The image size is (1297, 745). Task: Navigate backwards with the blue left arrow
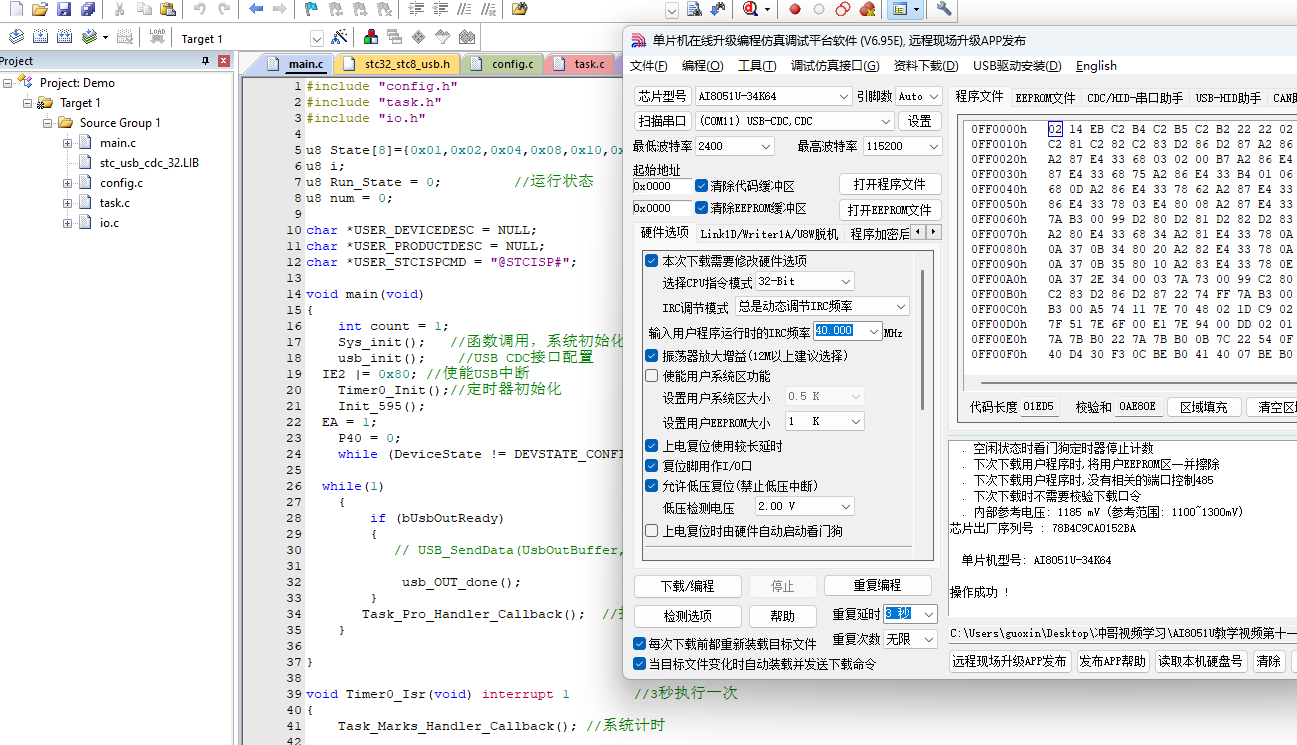[256, 9]
